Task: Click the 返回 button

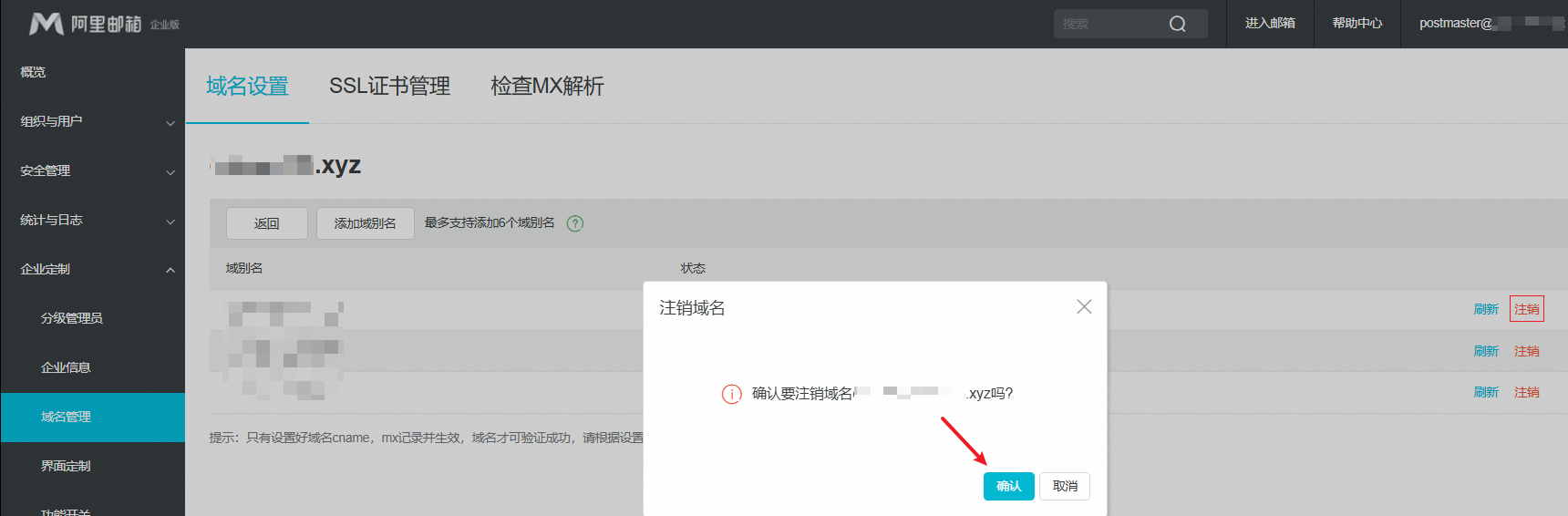Action: (x=267, y=223)
